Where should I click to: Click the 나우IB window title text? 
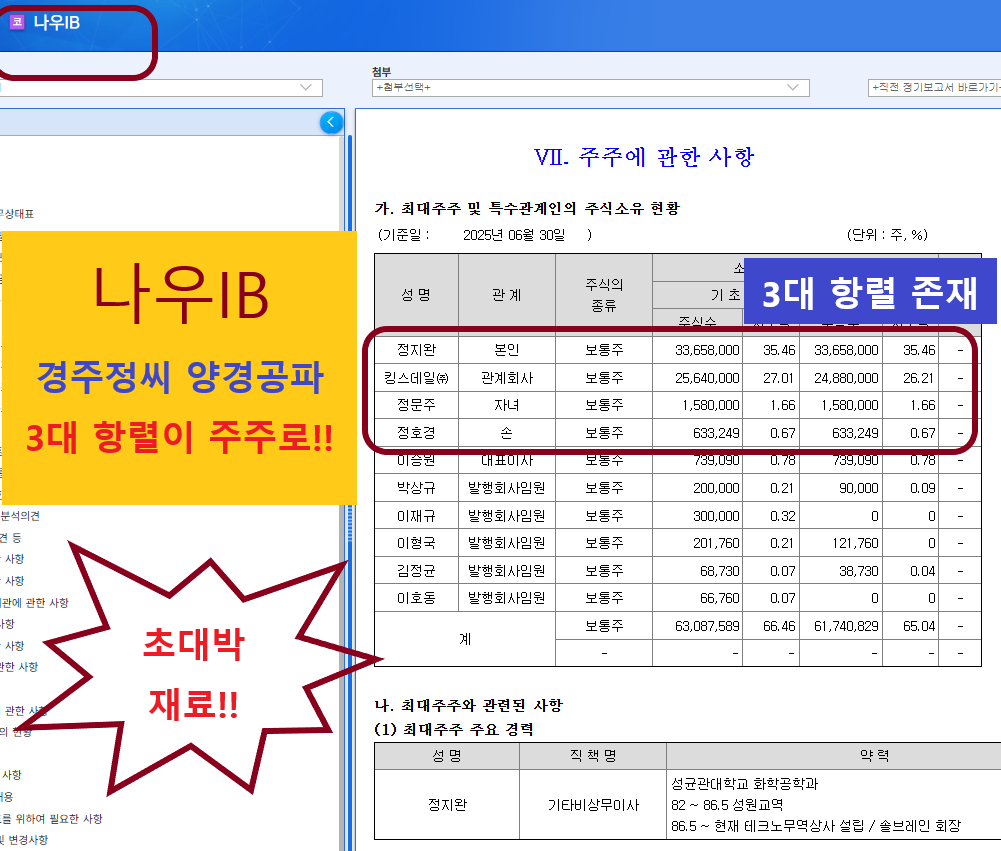coord(57,22)
